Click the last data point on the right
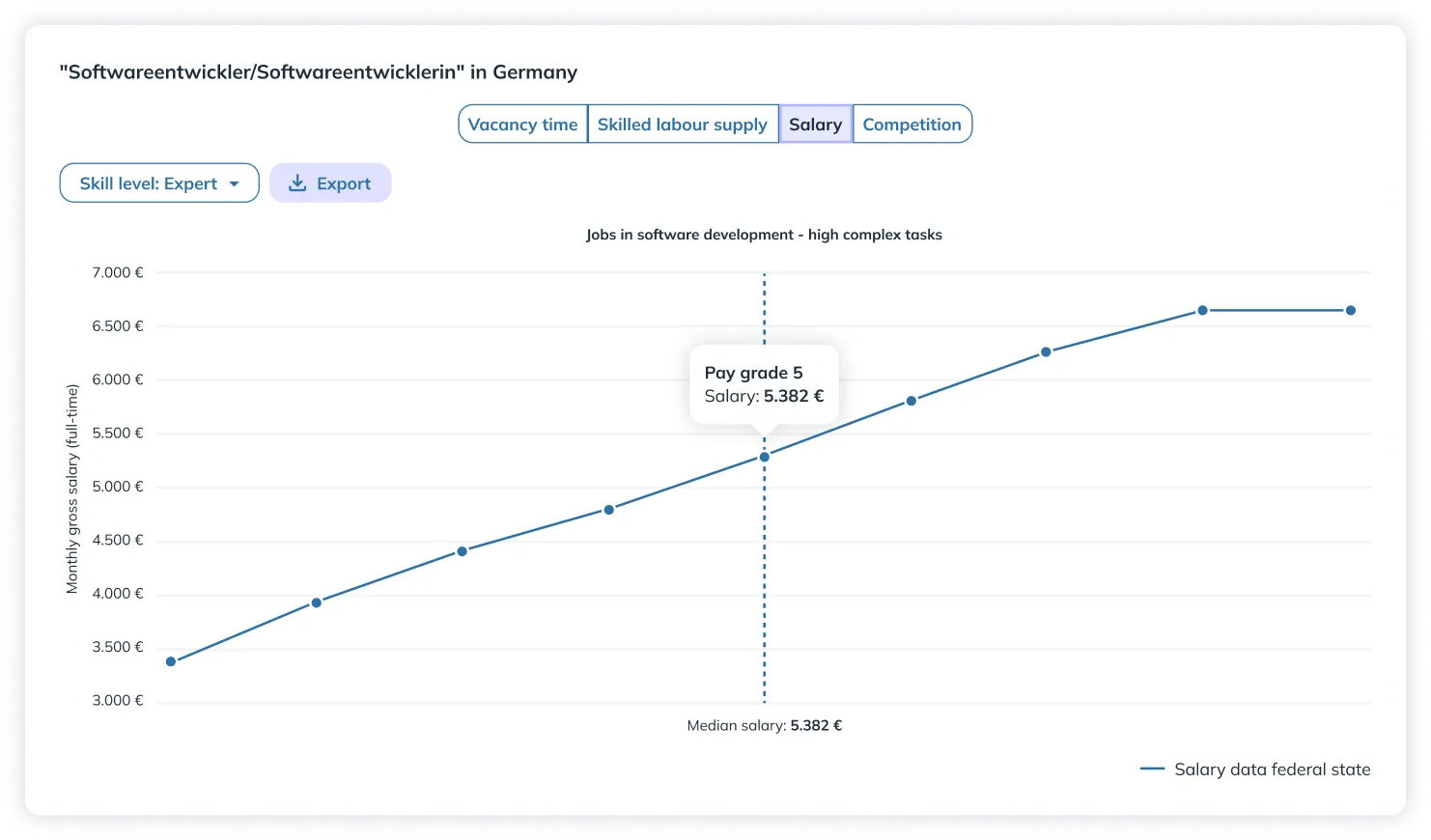Screen dimensions: 1431x840 click(x=1350, y=310)
